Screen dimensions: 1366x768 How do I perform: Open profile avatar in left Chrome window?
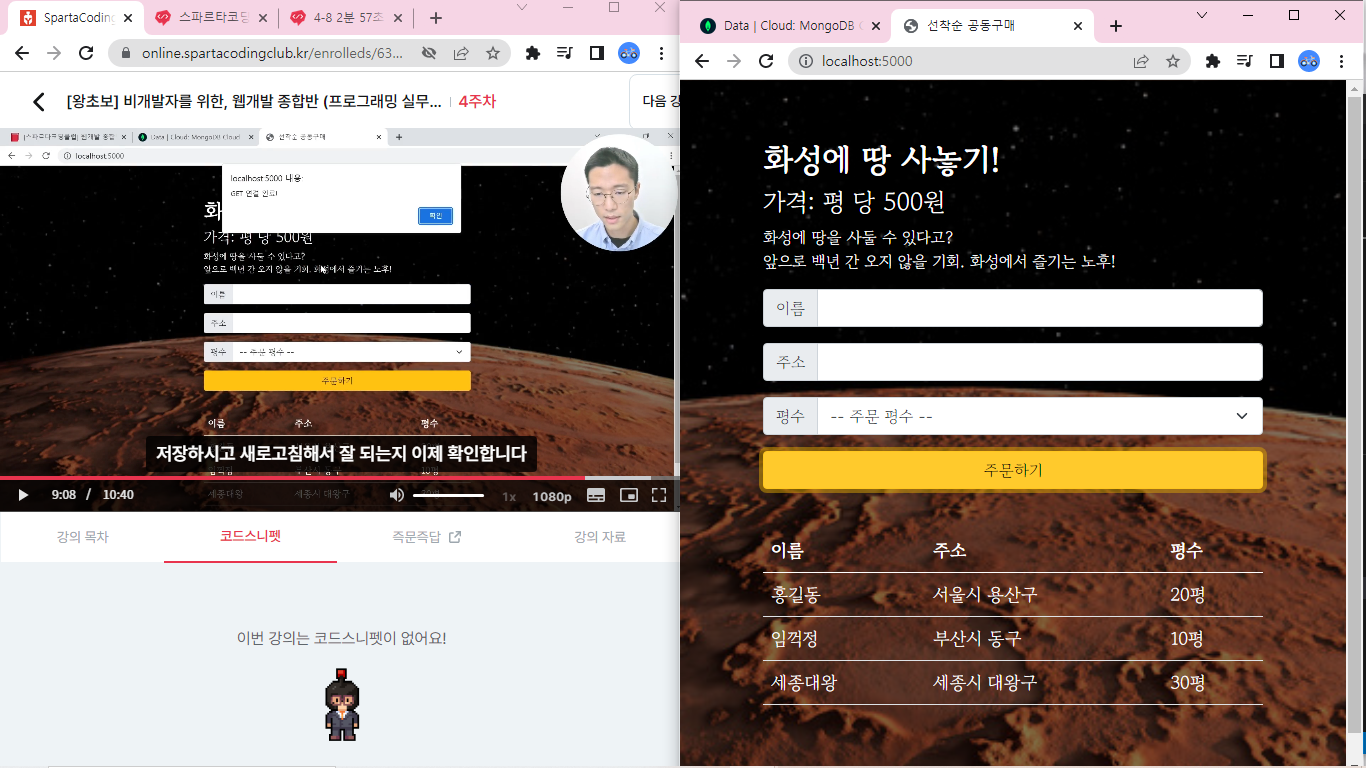point(629,53)
